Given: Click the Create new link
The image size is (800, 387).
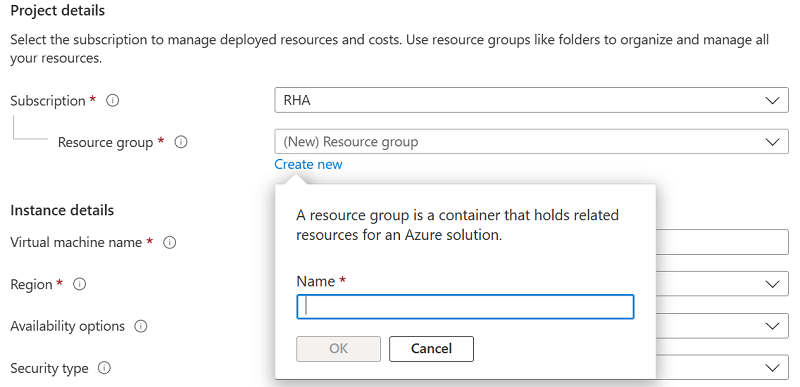Looking at the screenshot, I should tap(308, 164).
